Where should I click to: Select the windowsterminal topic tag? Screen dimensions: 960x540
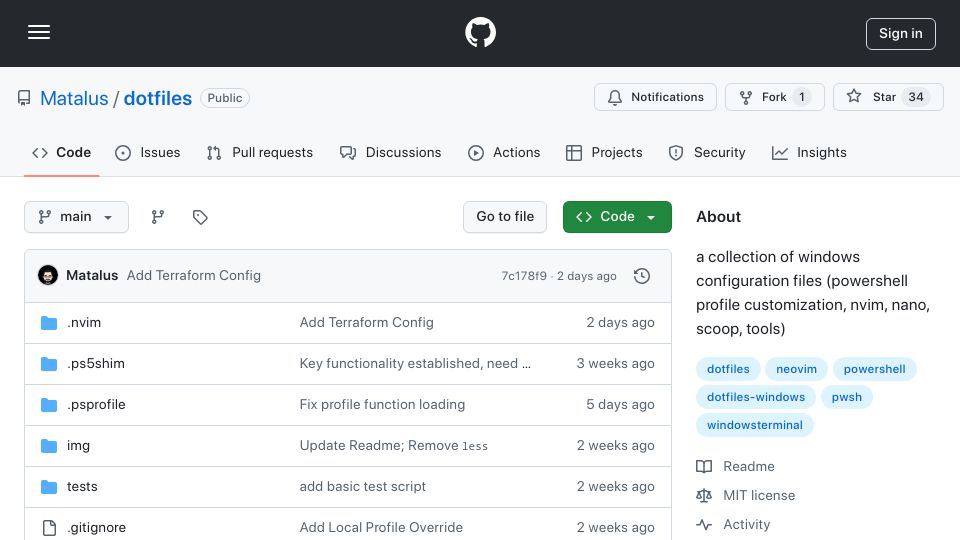(754, 426)
